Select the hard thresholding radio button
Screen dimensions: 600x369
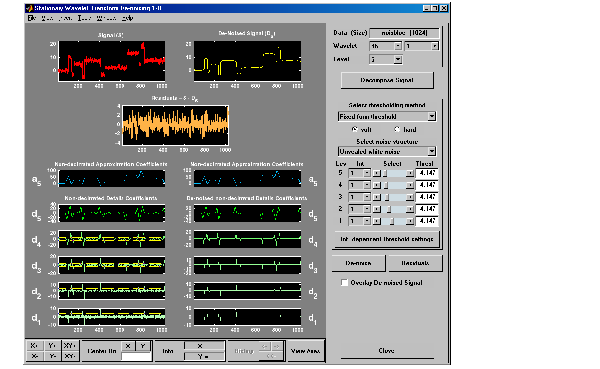tap(397, 129)
